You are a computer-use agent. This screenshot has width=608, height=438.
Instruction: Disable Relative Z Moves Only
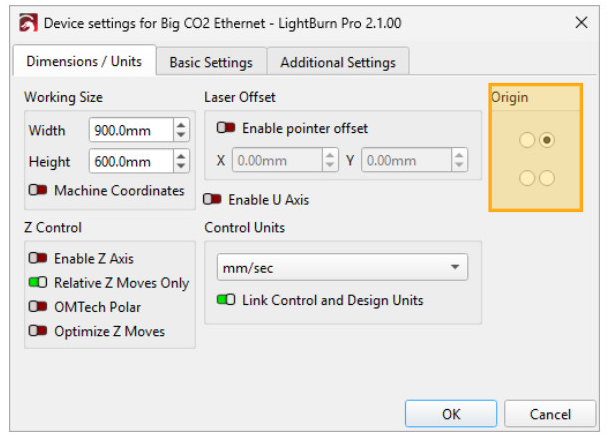pyautogui.click(x=39, y=283)
